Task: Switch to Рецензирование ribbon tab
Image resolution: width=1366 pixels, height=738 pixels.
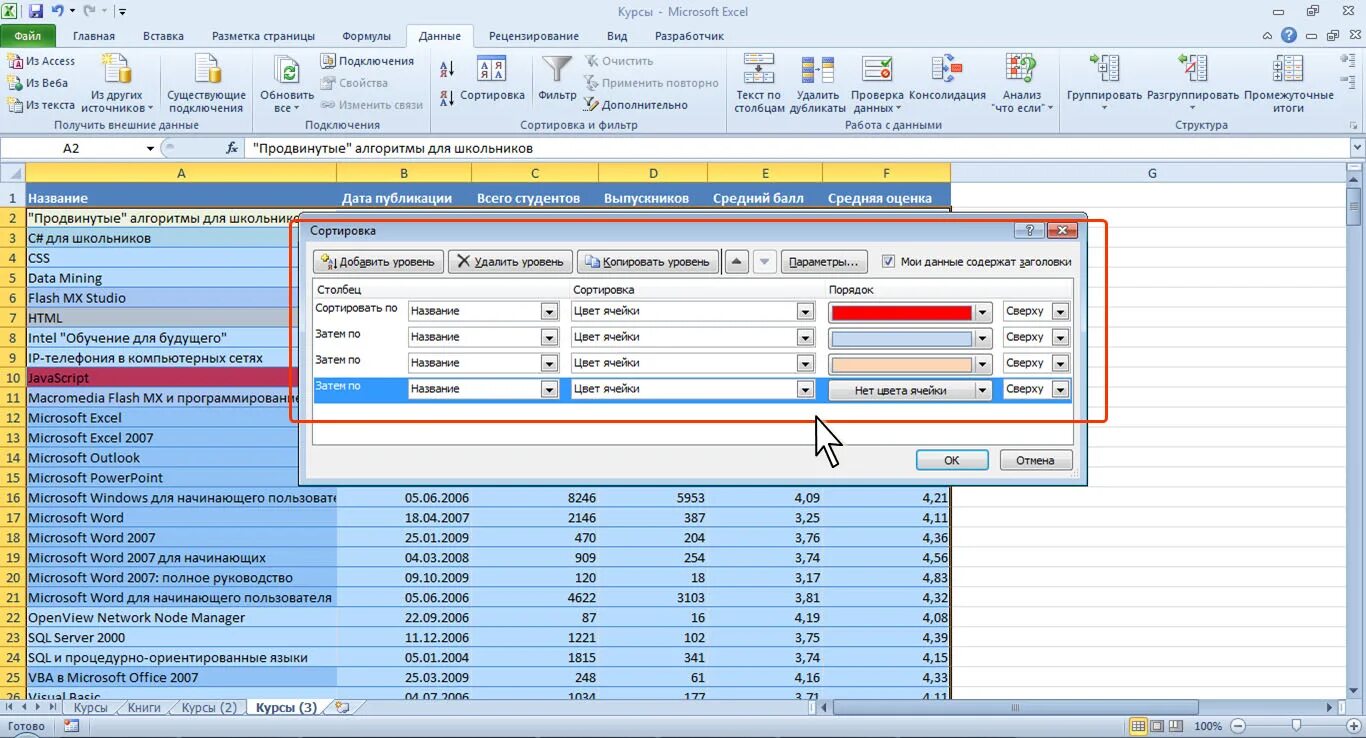Action: tap(533, 36)
